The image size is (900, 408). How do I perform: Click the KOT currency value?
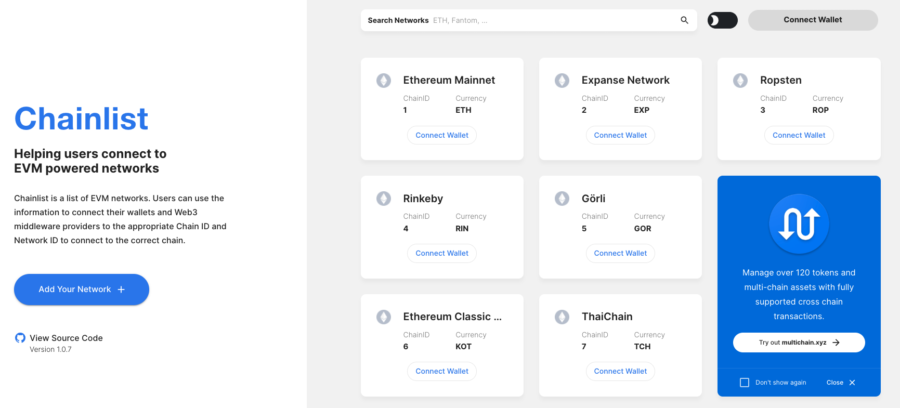pos(464,347)
